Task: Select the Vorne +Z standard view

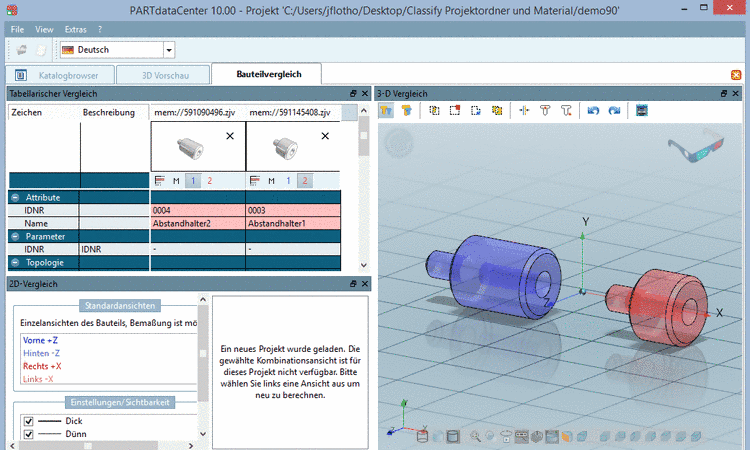Action: [41, 340]
